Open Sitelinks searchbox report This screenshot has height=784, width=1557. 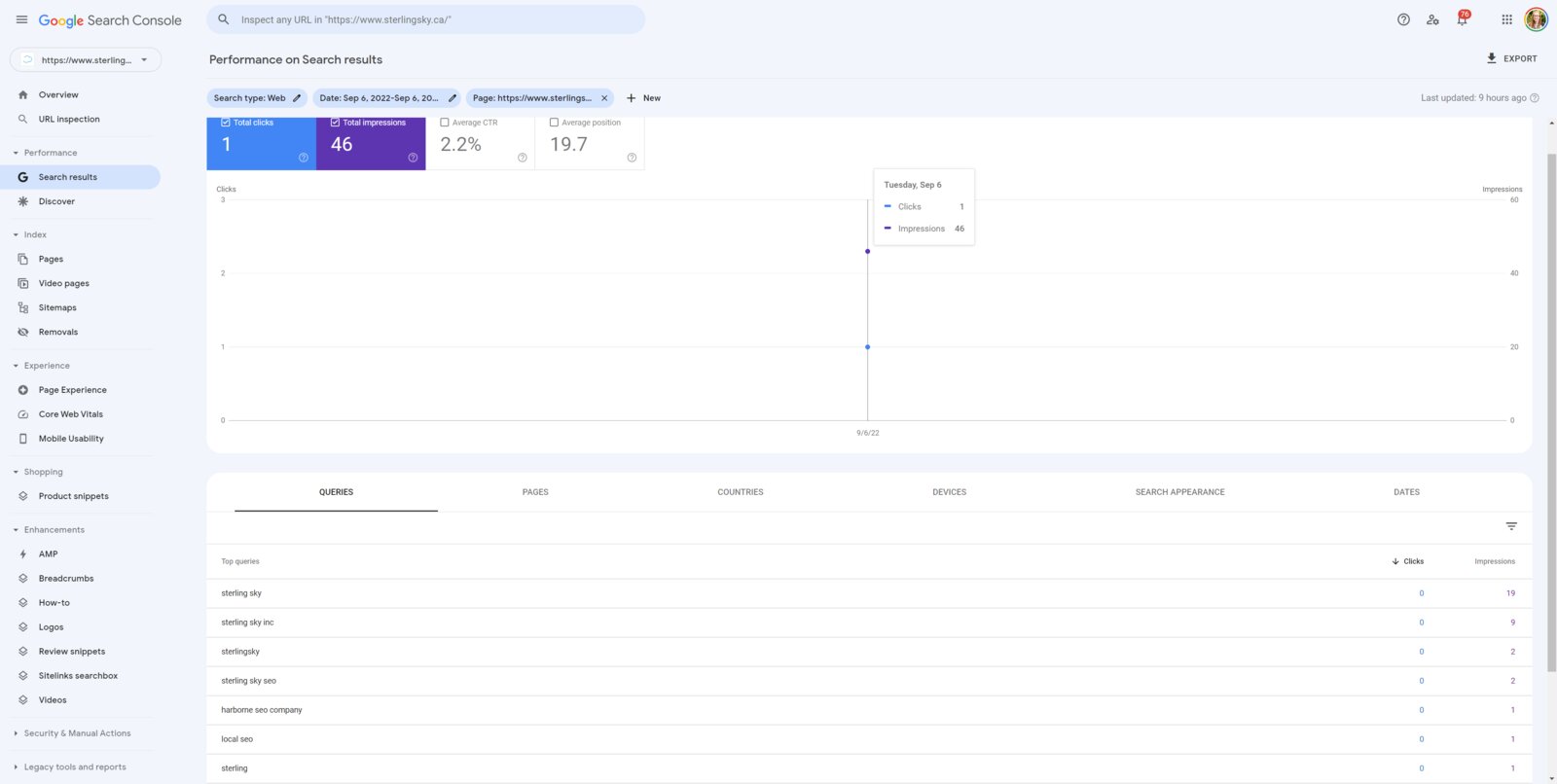click(80, 676)
